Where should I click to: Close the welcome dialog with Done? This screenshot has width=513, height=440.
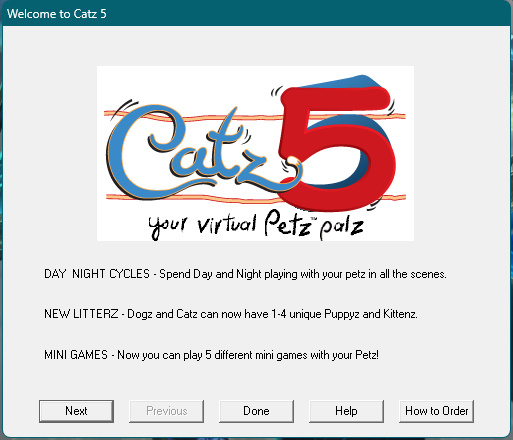[x=256, y=411]
